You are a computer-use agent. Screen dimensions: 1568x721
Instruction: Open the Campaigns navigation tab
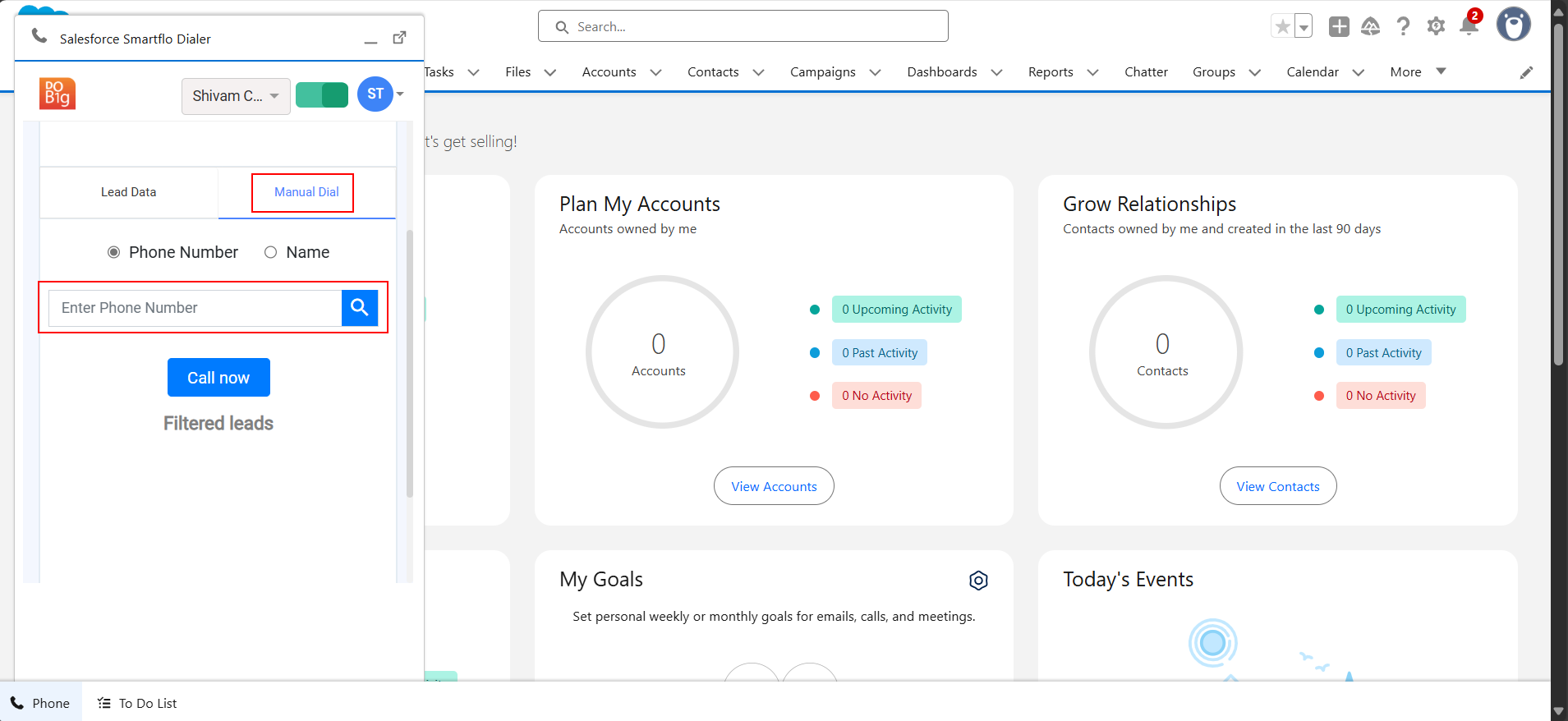click(x=823, y=72)
